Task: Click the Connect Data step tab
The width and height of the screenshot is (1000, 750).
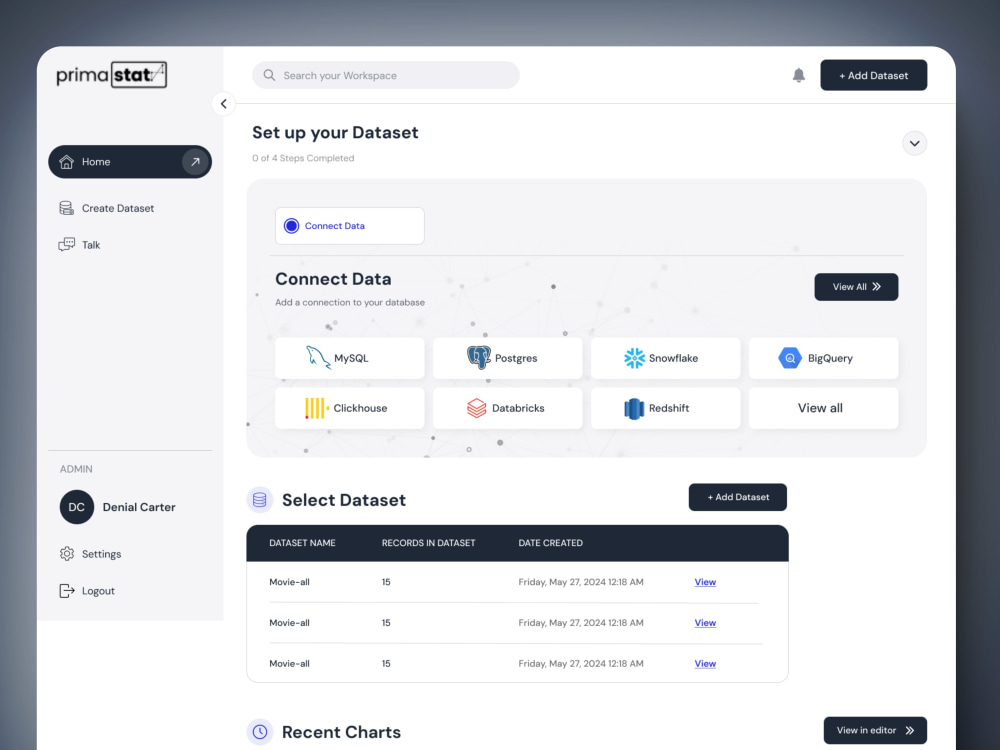Action: tap(349, 226)
